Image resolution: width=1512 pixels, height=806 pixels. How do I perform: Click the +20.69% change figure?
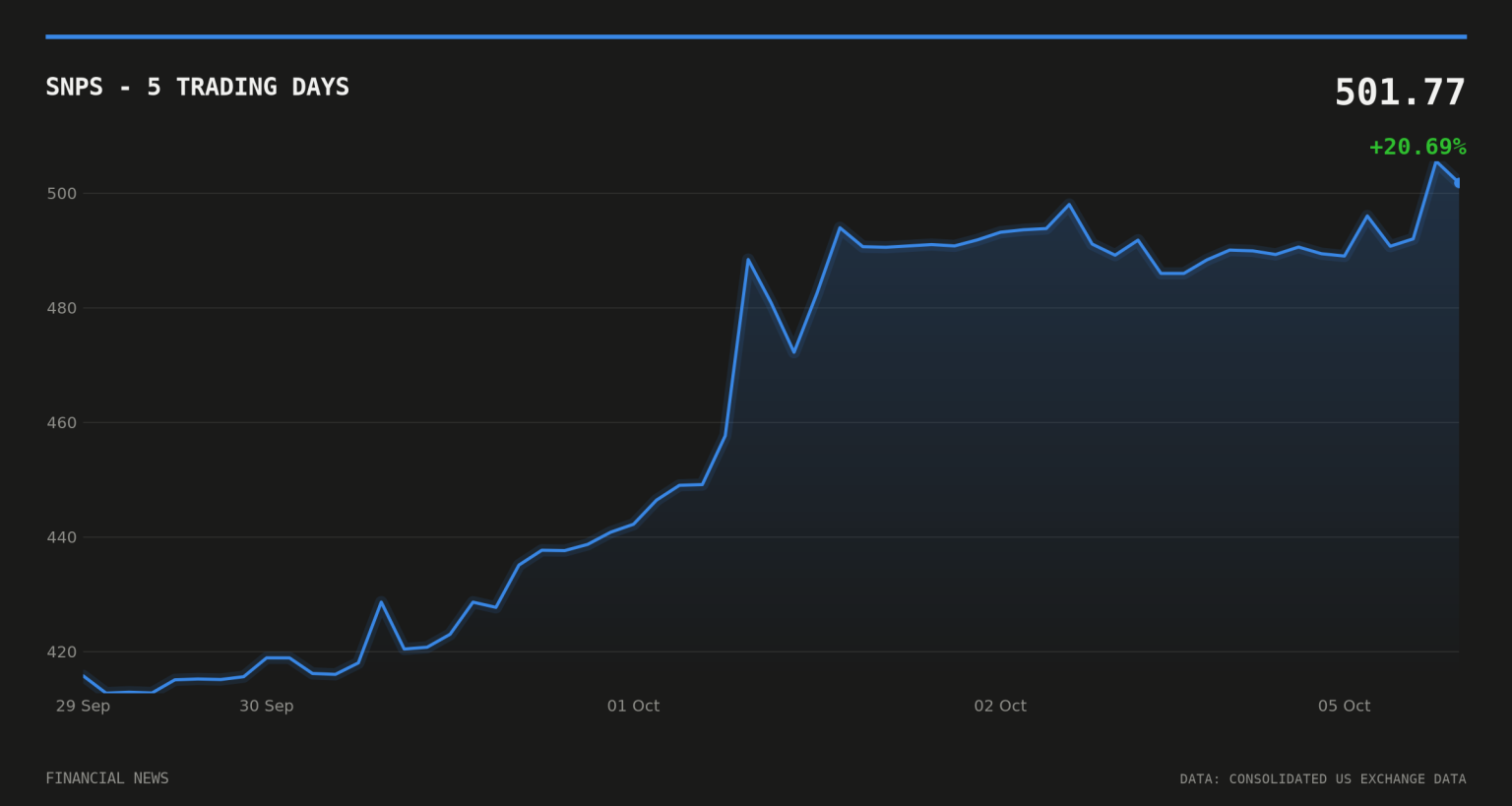[1417, 147]
